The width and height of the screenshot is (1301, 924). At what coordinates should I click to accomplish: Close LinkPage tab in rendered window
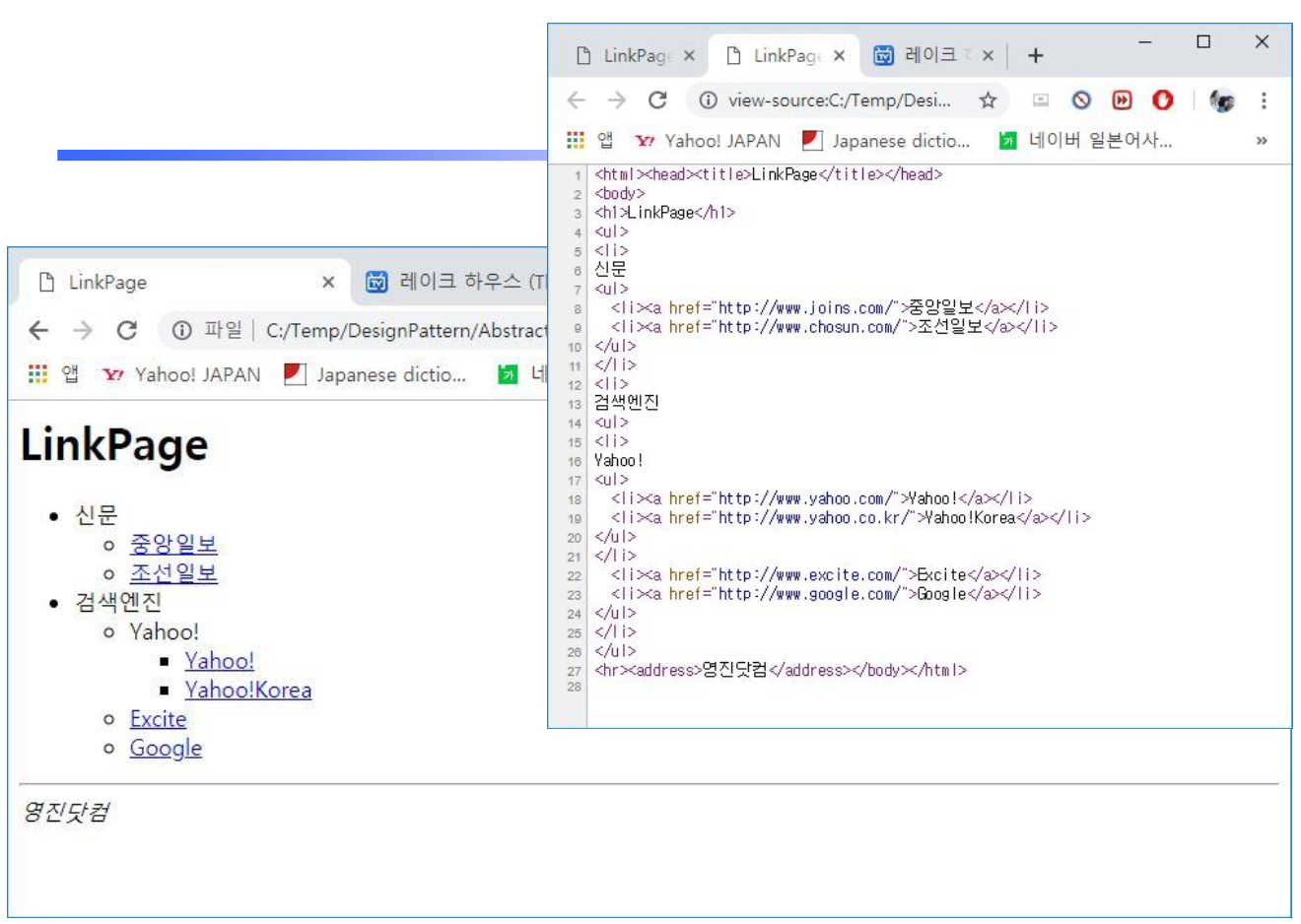pos(328,283)
